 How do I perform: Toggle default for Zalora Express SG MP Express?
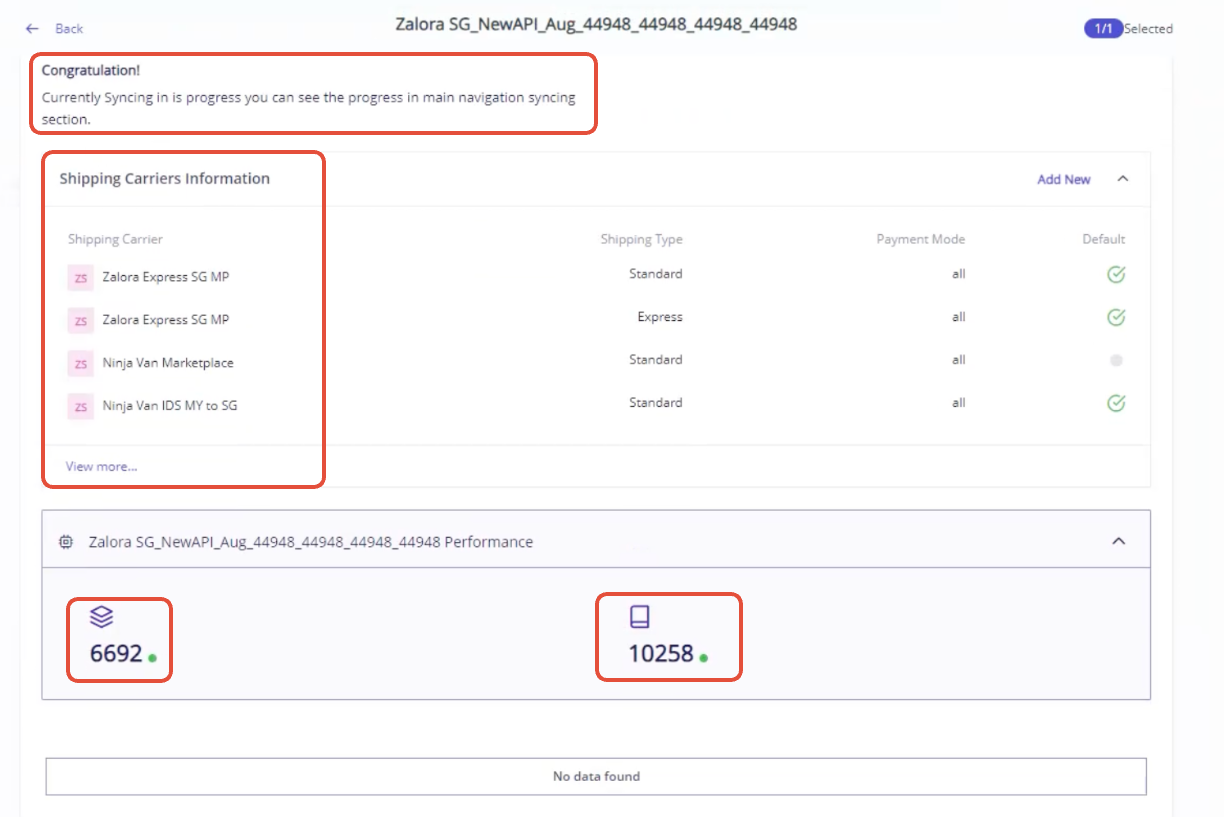click(1116, 317)
